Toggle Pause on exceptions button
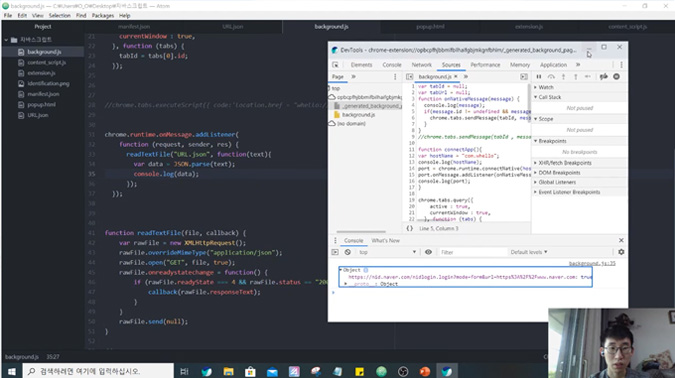The width and height of the screenshot is (675, 378). tap(616, 77)
